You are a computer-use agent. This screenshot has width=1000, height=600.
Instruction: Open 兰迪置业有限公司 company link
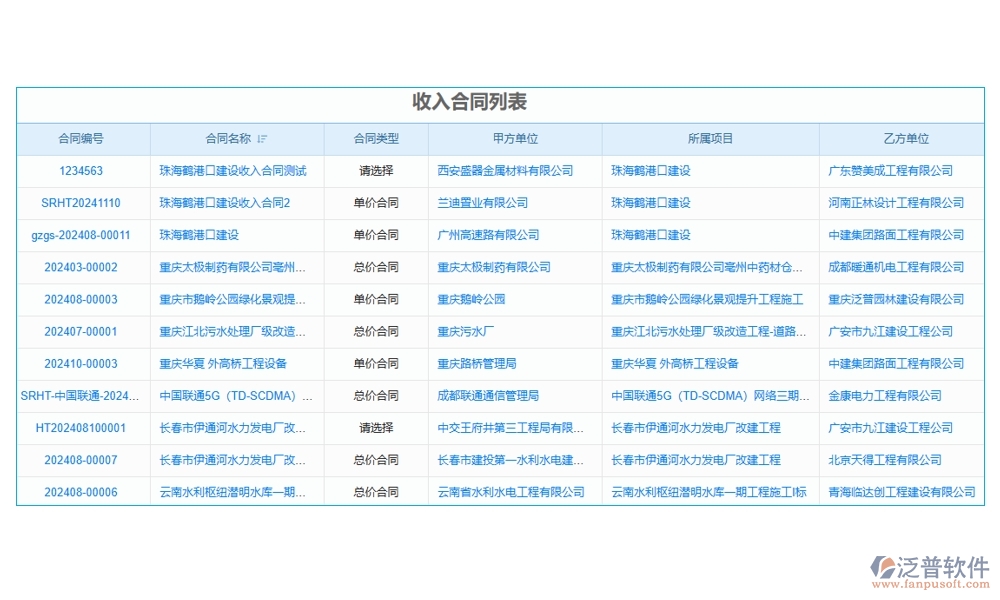tap(482, 203)
